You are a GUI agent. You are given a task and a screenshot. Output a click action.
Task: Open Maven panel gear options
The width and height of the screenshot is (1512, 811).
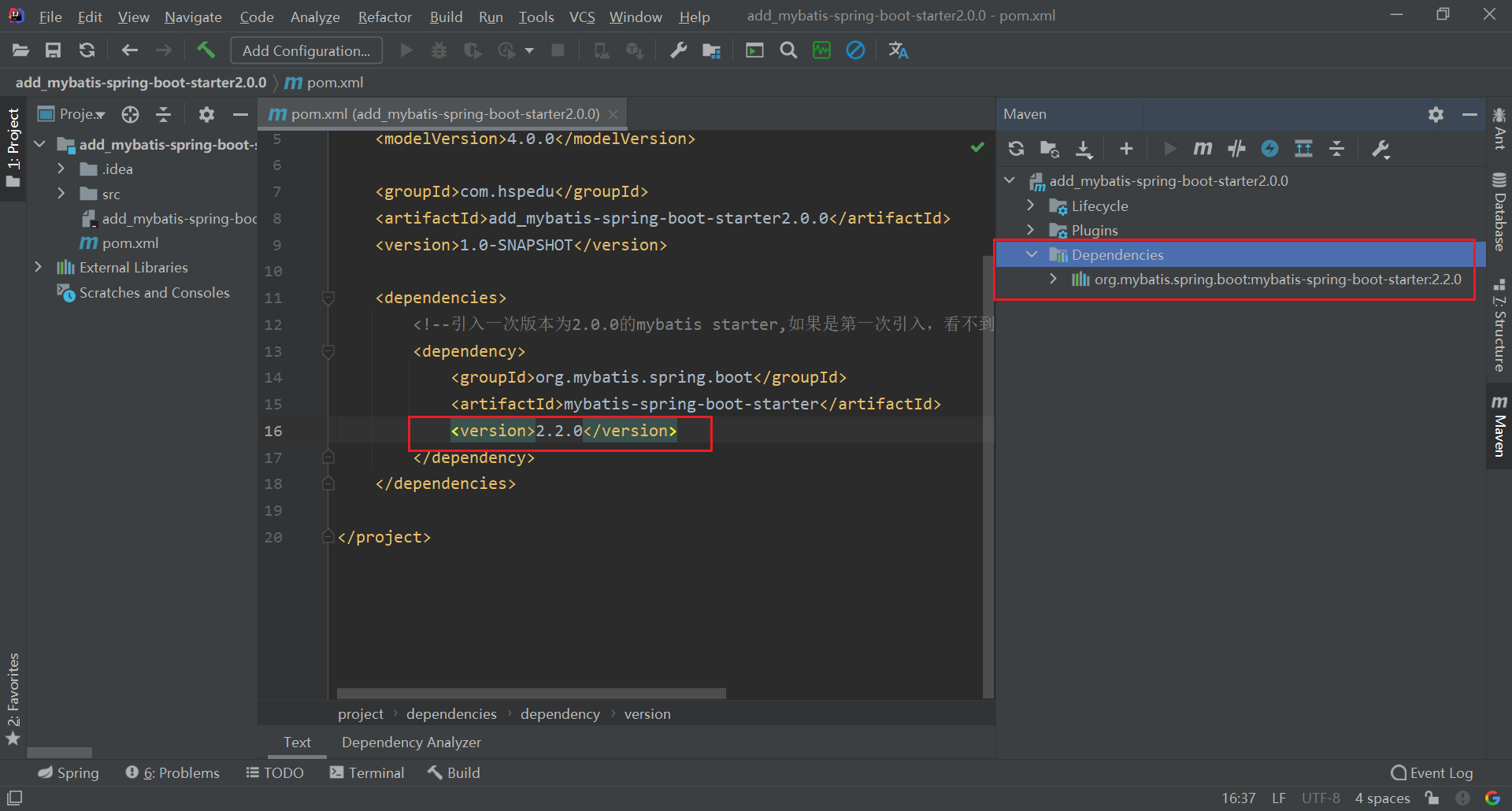coord(1436,115)
